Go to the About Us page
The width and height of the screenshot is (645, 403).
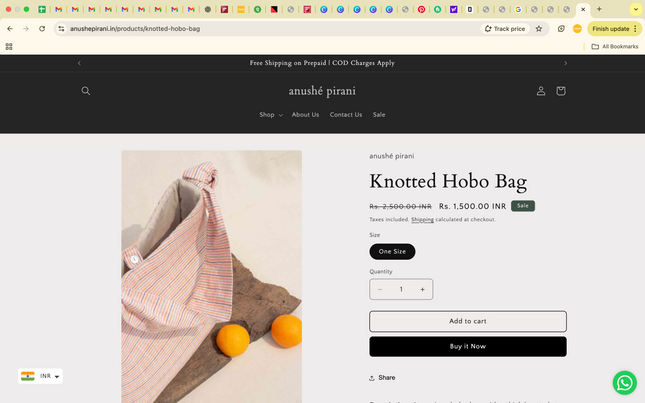pyautogui.click(x=305, y=115)
